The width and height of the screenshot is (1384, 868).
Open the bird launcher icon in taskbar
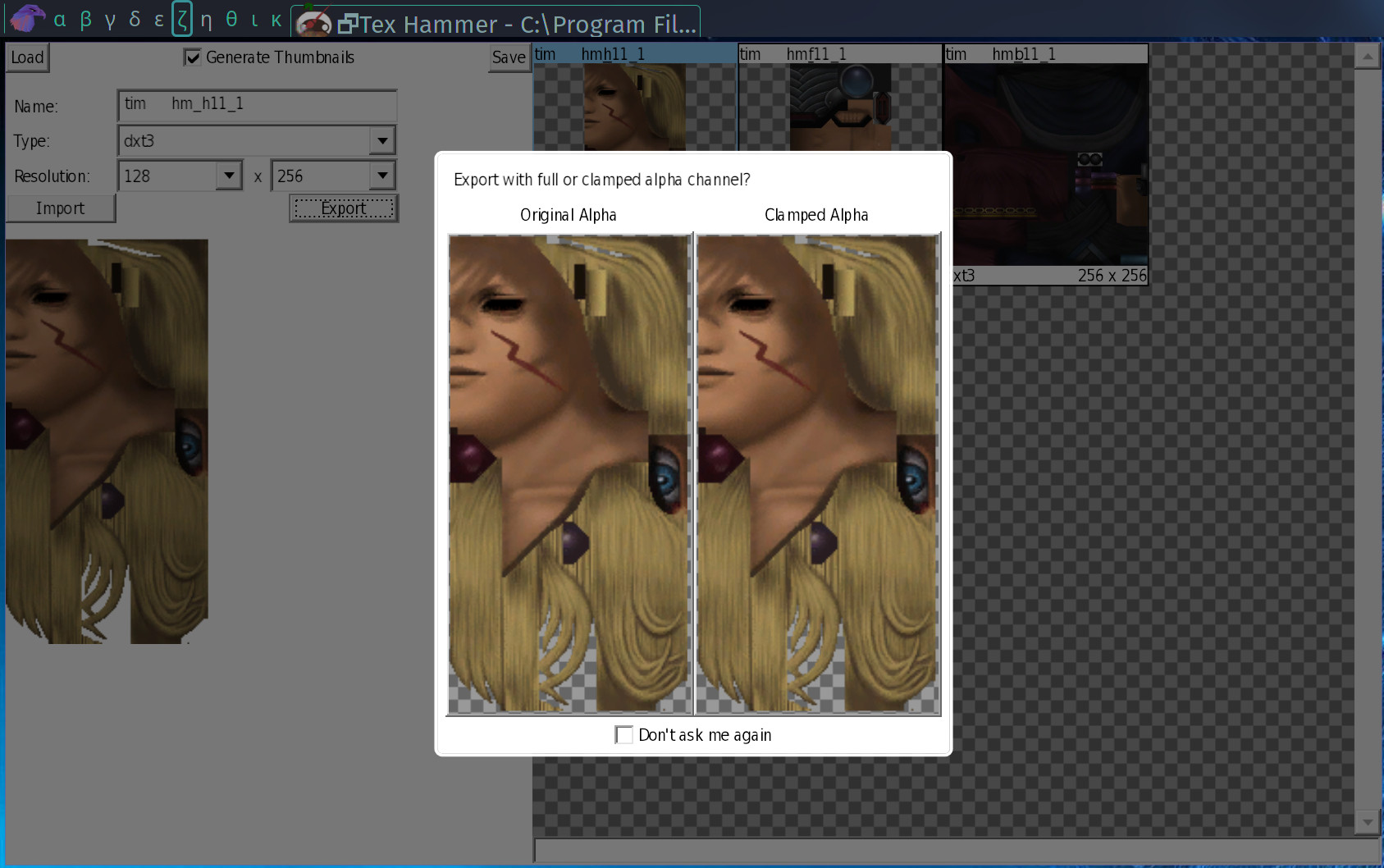[x=26, y=18]
